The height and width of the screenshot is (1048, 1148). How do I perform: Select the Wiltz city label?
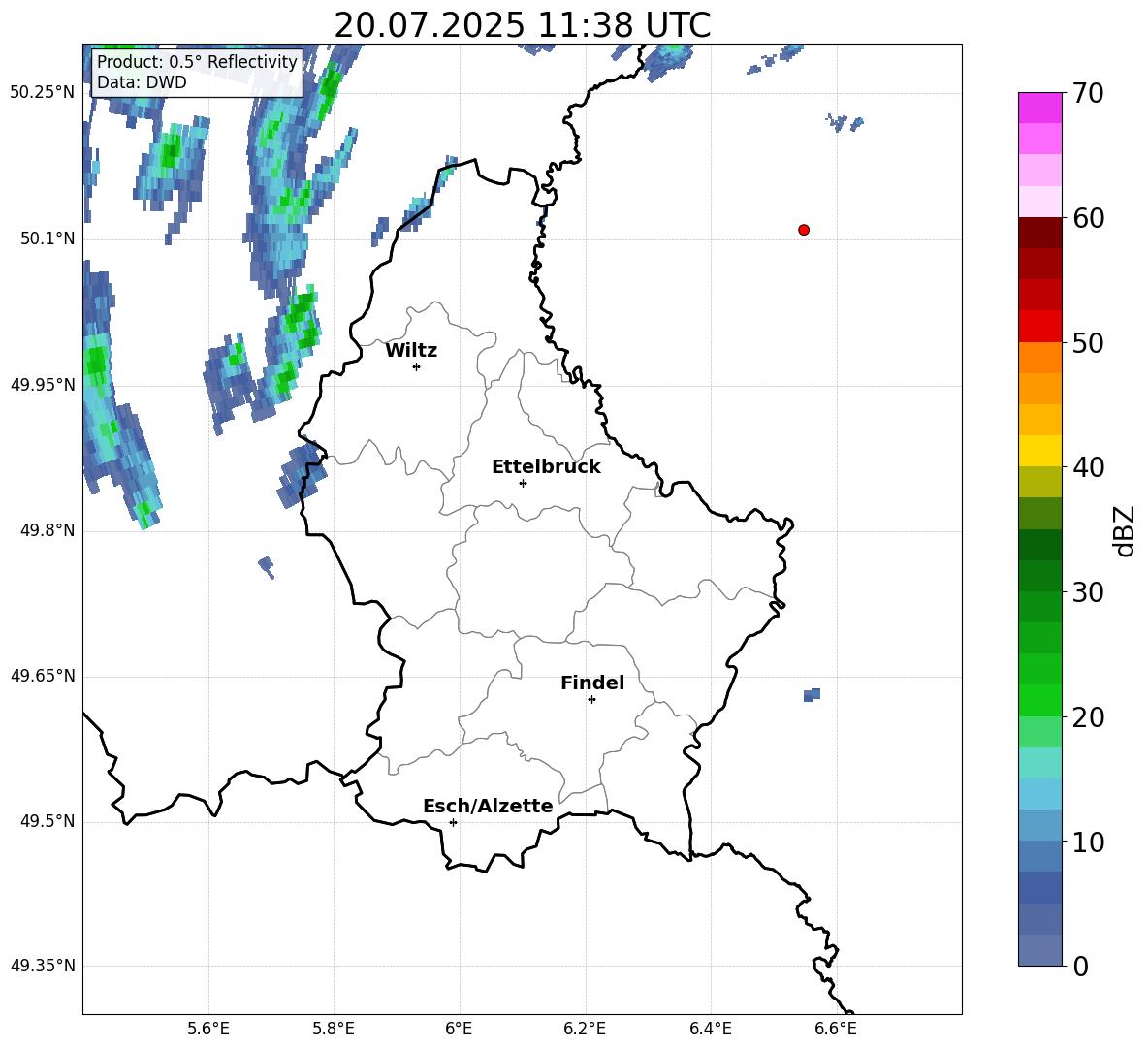point(411,351)
